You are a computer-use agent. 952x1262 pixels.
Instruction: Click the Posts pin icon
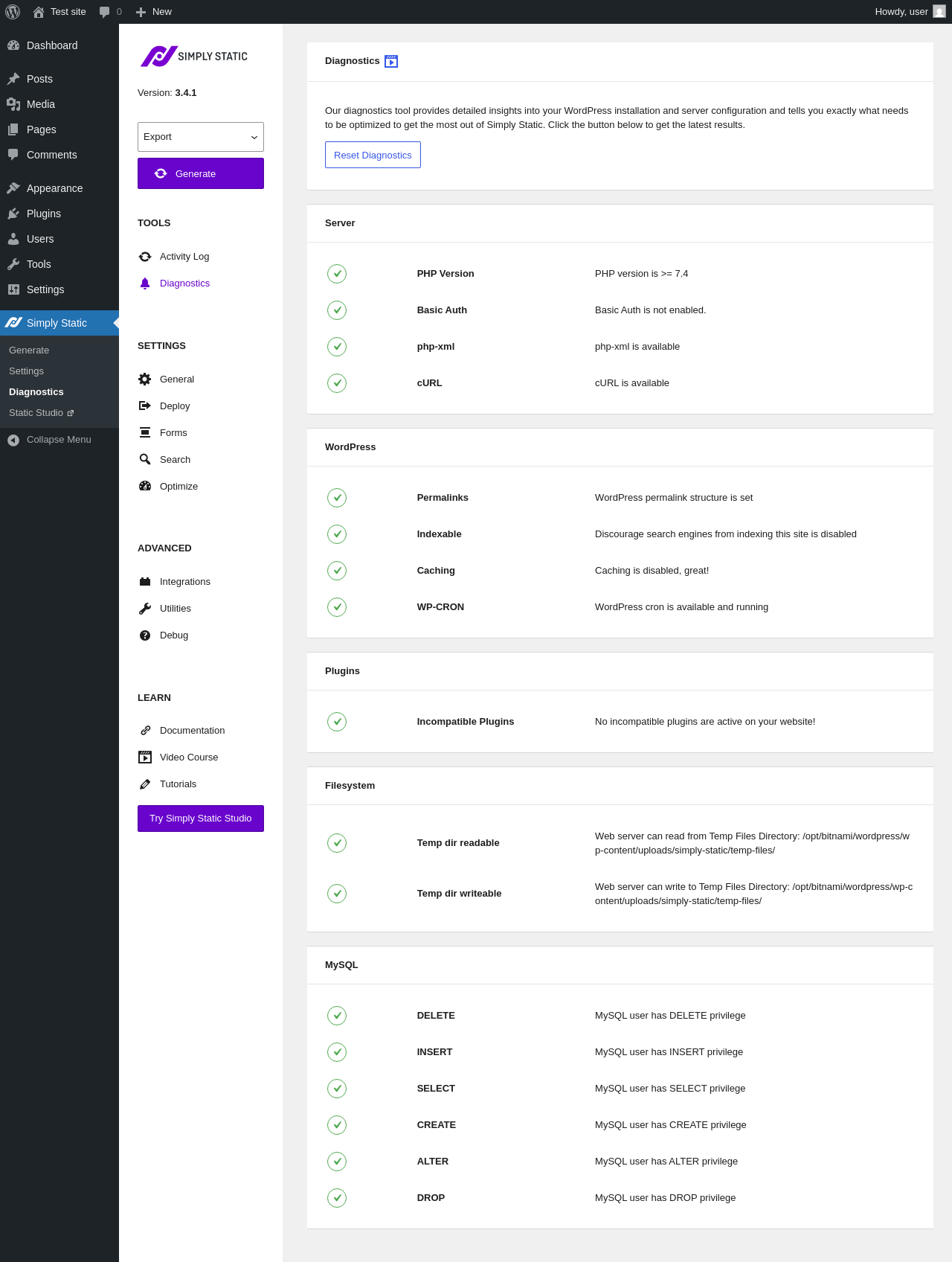click(13, 79)
